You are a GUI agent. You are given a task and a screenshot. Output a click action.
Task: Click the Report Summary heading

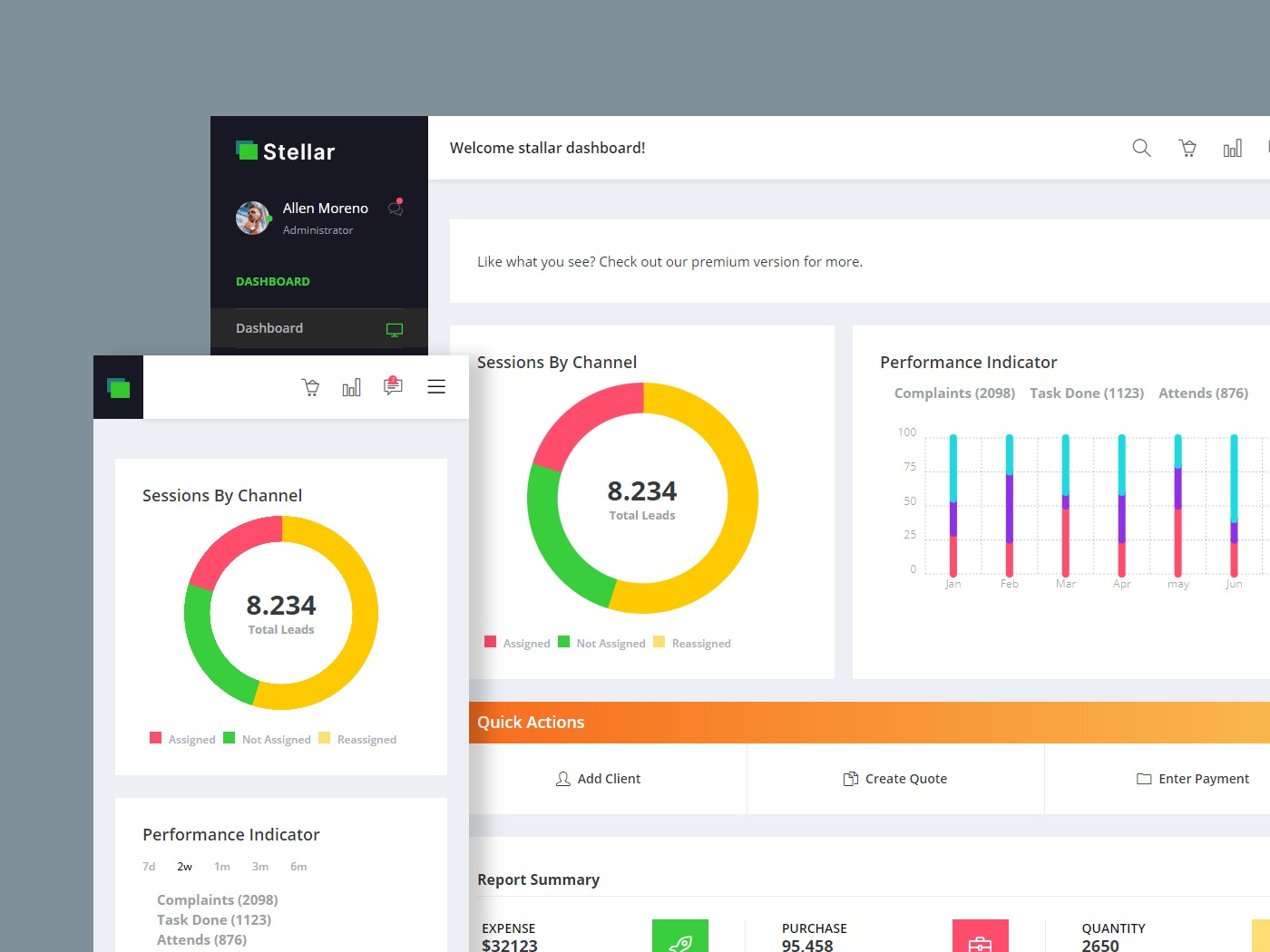539,879
